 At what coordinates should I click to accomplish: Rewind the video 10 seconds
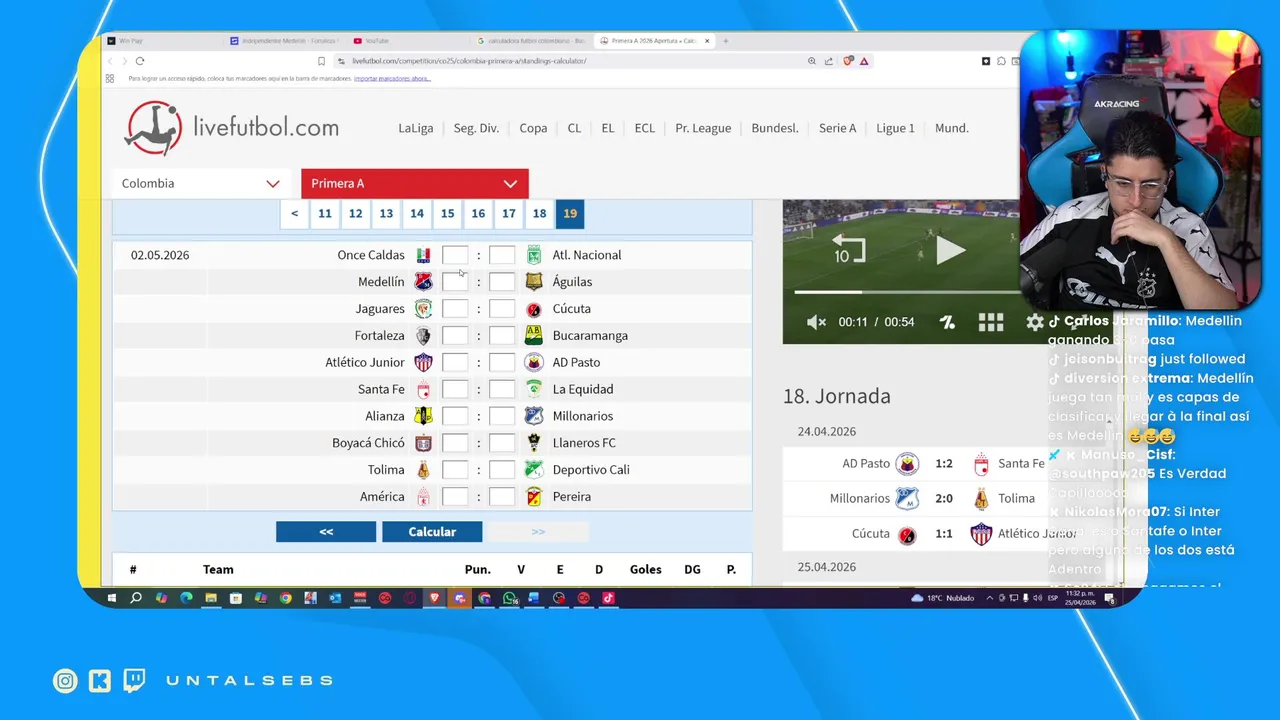tap(848, 249)
